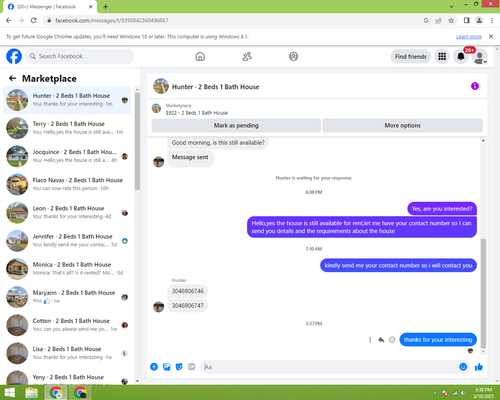Dismiss the Chrome update notification bar
Screen dimensions: 500x400
491,36
